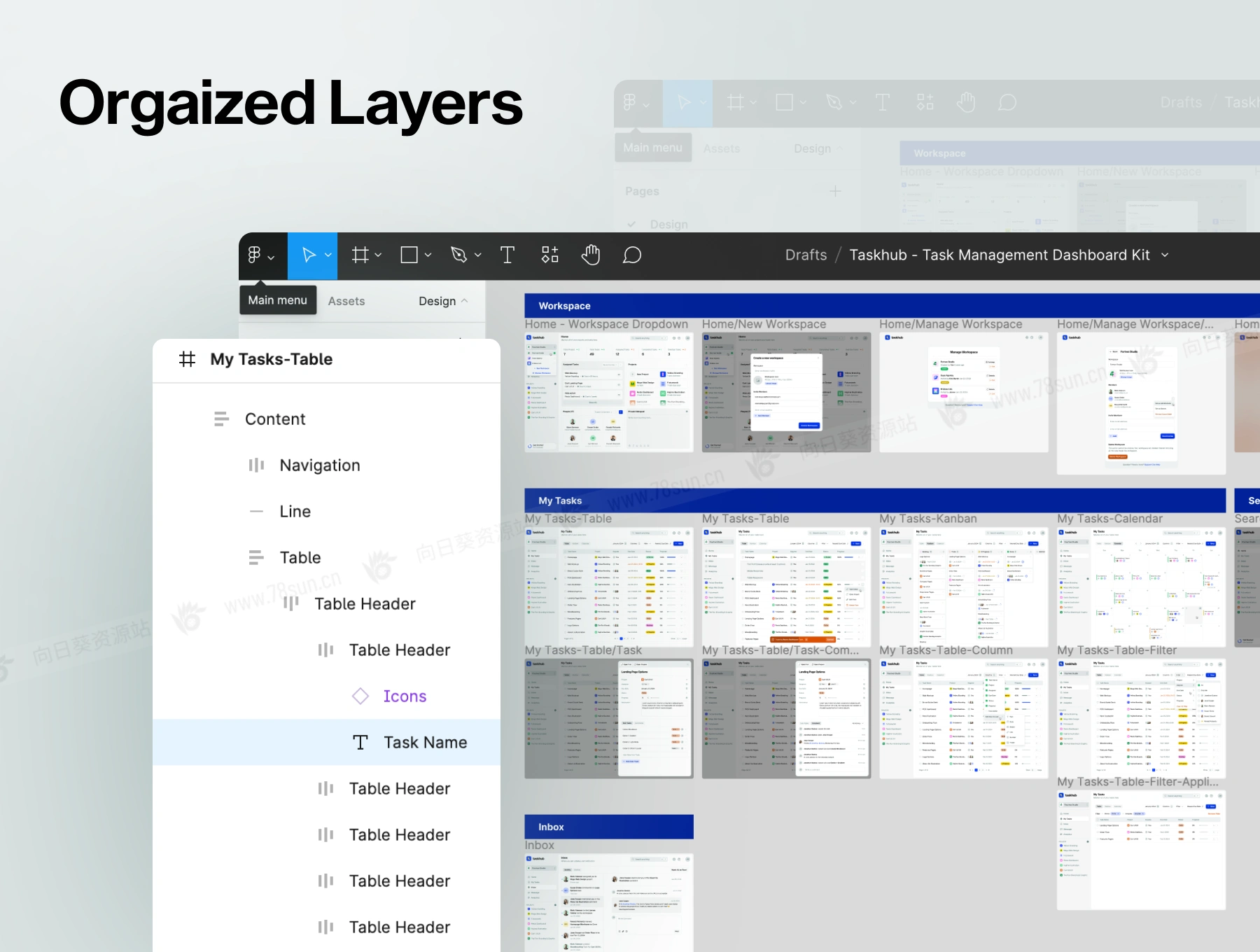Select the Text tool
This screenshot has height=952, width=1260.
tap(507, 255)
